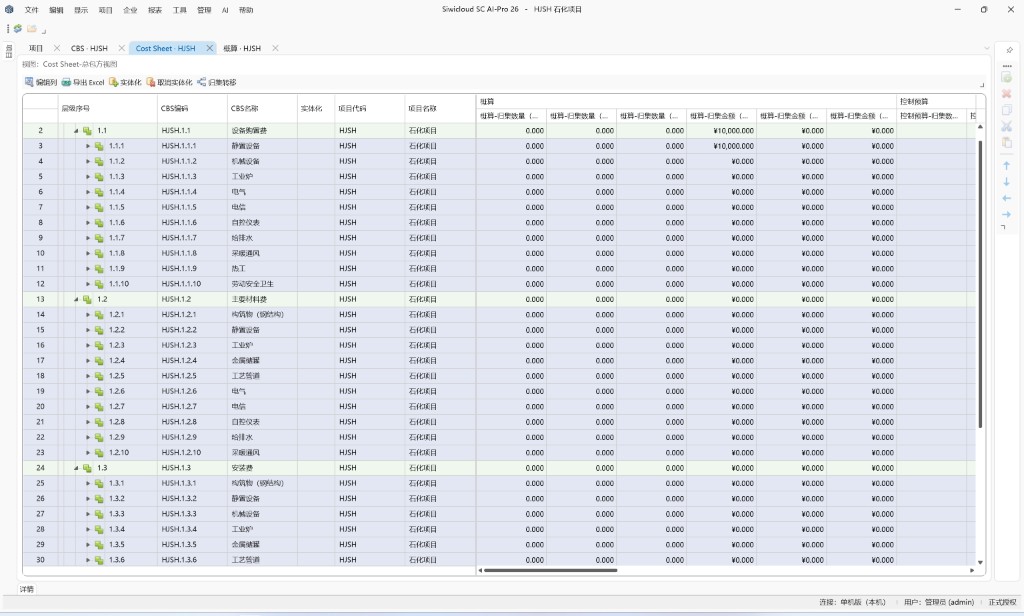Click the add new row icon in the right sidebar
Viewport: 1024px width, 616px height.
pos(1006,77)
